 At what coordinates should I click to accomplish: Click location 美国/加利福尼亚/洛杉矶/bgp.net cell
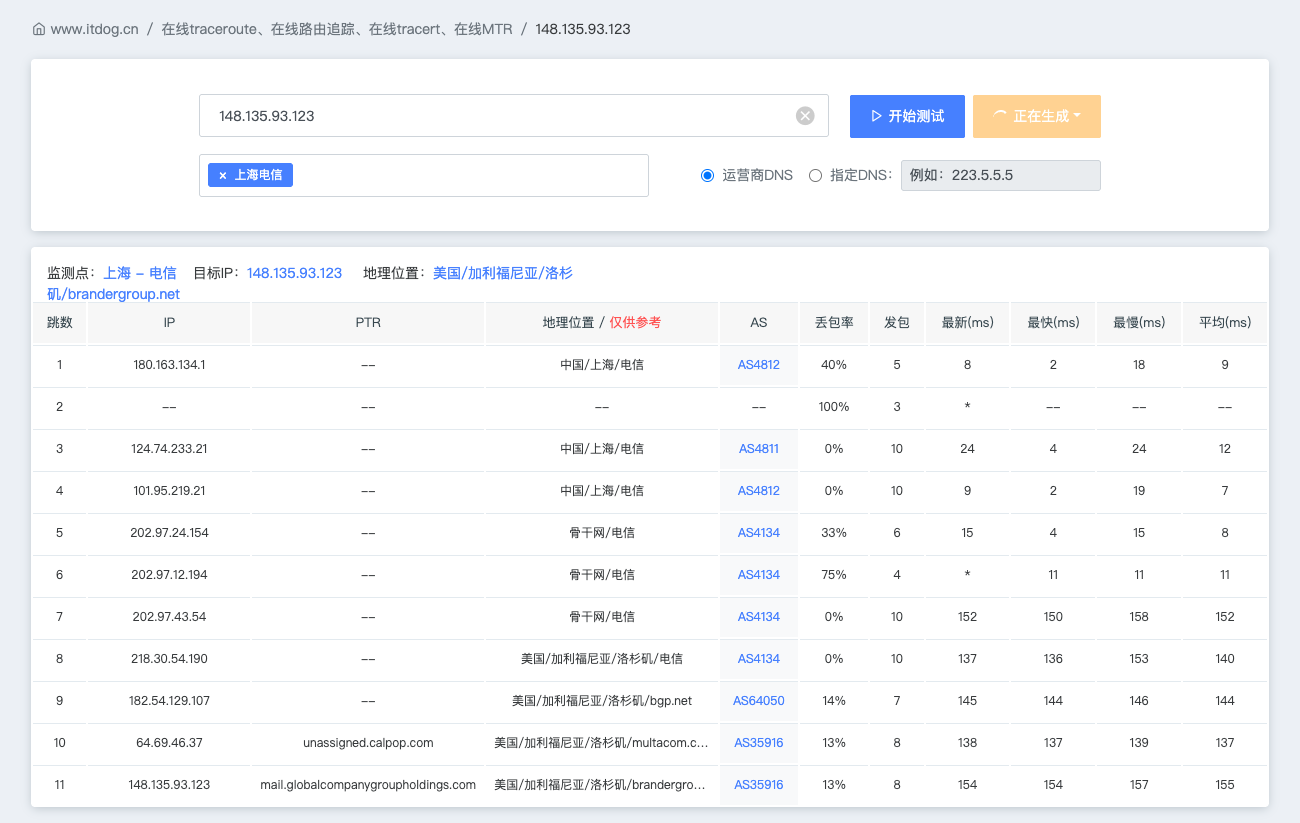coord(602,701)
